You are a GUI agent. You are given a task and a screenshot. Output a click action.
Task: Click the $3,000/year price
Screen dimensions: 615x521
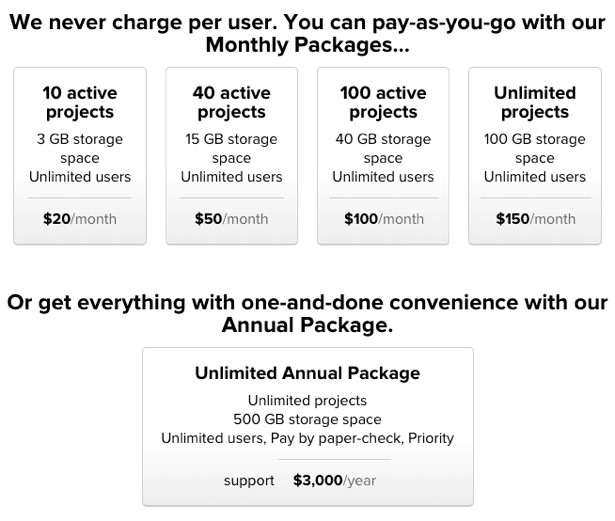pos(334,481)
